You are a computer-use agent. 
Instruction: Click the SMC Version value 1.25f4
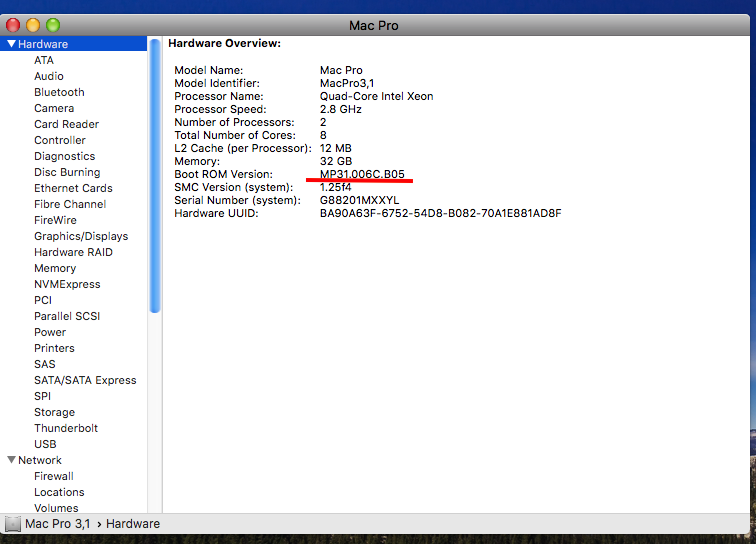(x=336, y=187)
